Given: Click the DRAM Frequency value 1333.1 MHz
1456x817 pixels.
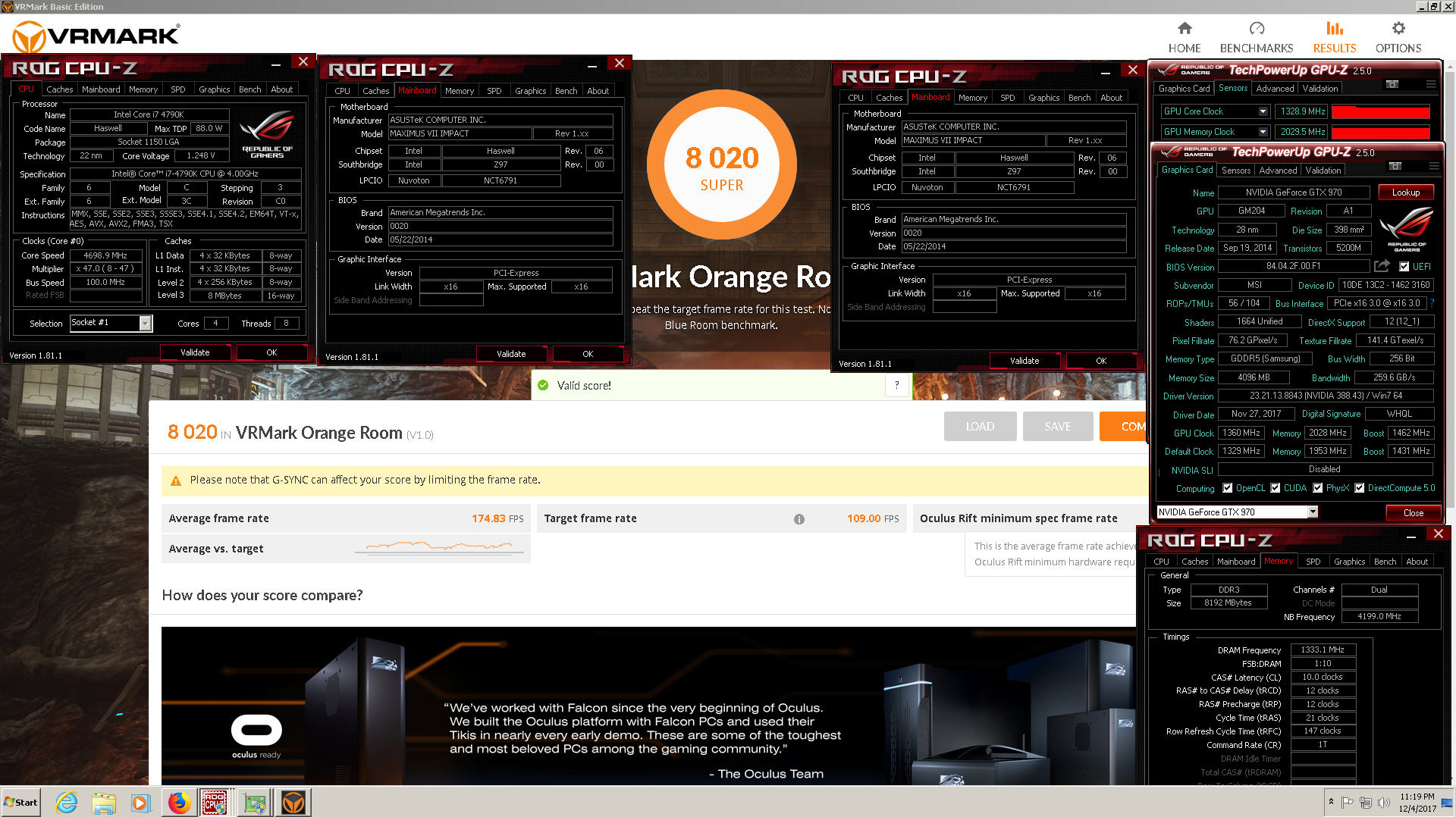Looking at the screenshot, I should tap(1323, 650).
